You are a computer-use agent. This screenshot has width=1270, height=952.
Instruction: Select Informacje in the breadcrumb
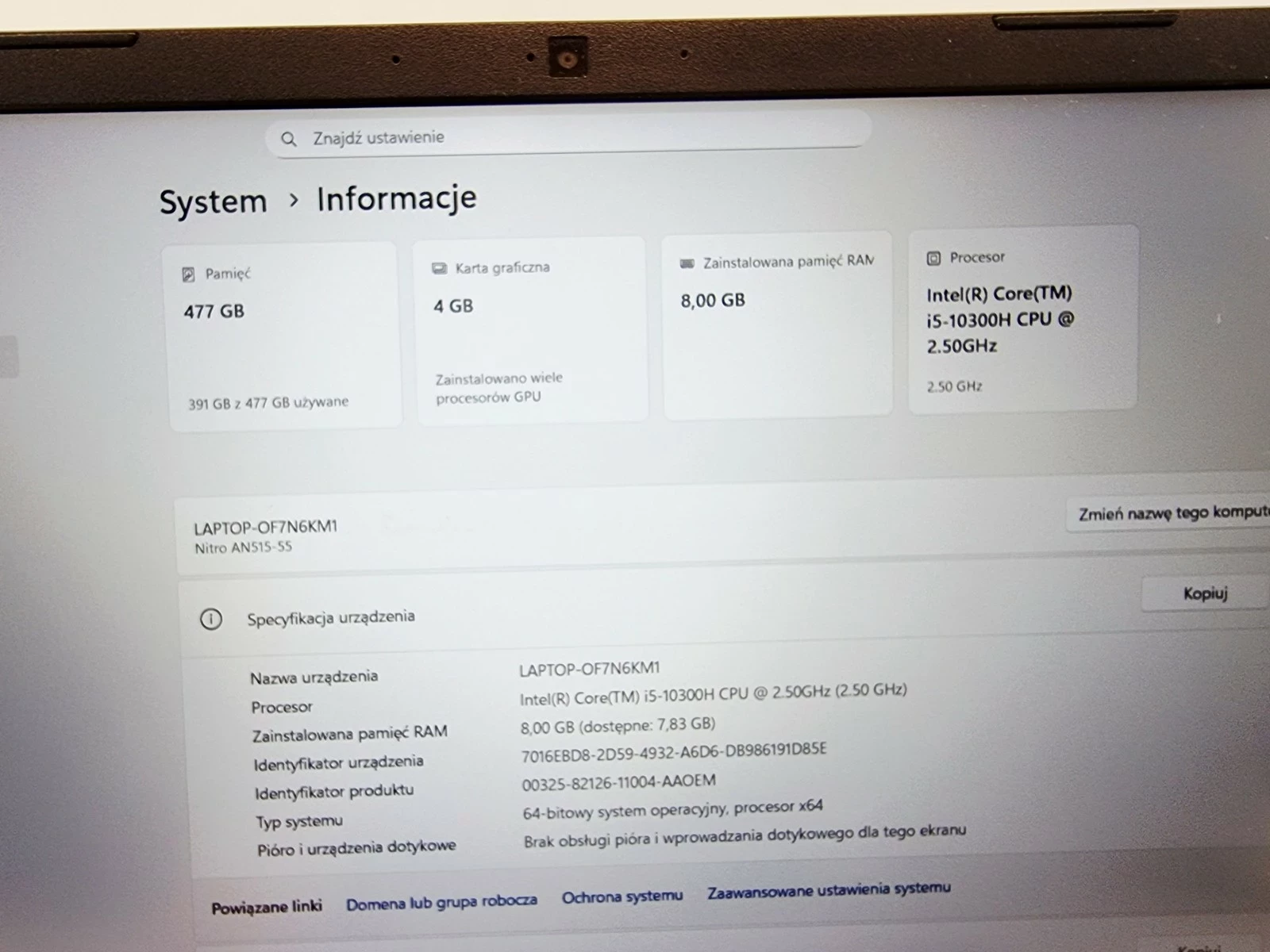395,198
